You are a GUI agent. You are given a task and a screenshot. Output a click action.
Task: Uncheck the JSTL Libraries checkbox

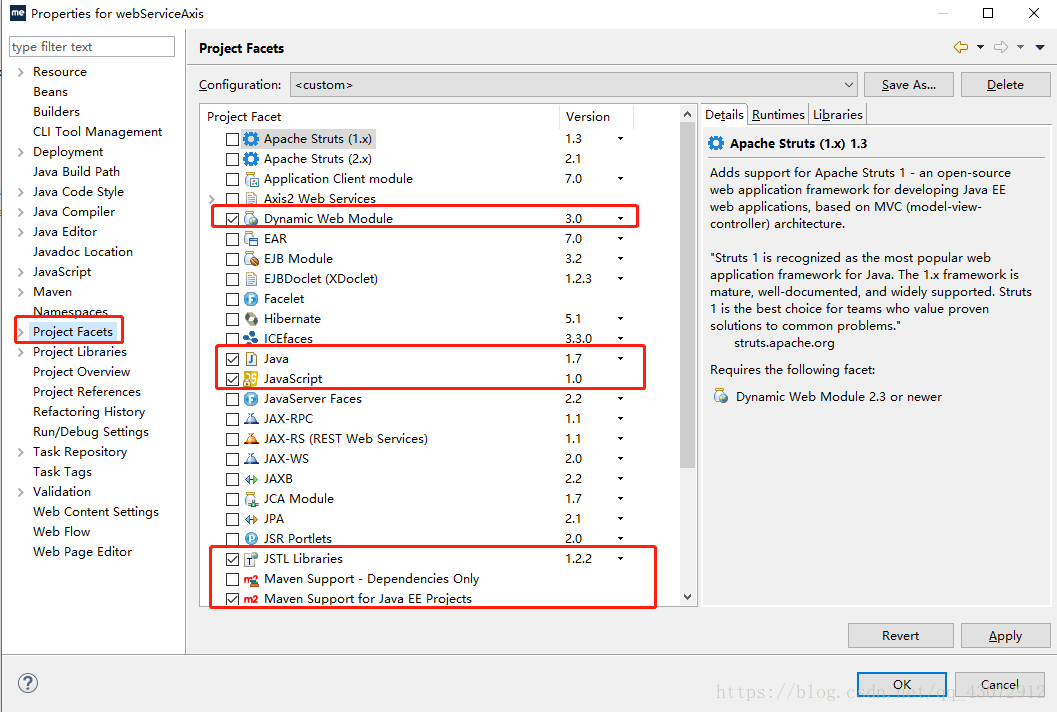tap(233, 560)
